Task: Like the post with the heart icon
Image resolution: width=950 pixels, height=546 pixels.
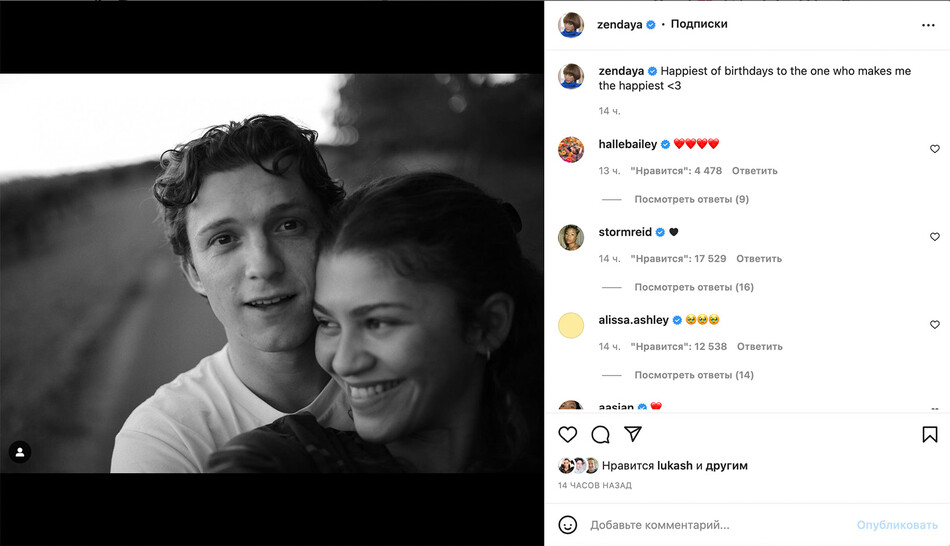Action: click(568, 434)
